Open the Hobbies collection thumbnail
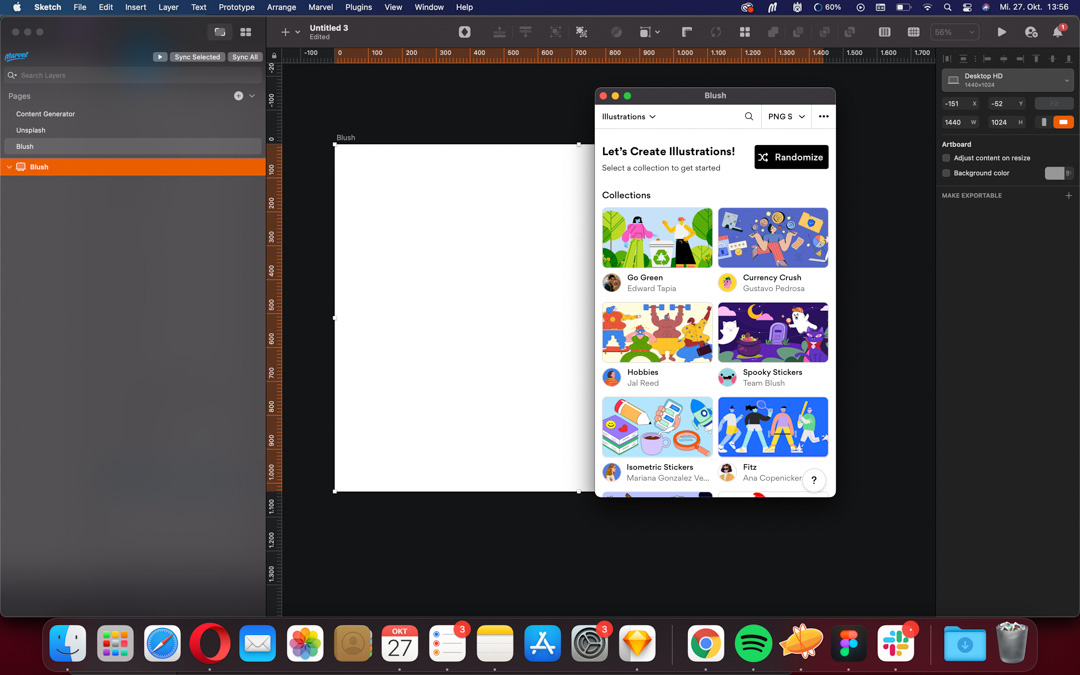This screenshot has width=1080, height=675. click(657, 332)
